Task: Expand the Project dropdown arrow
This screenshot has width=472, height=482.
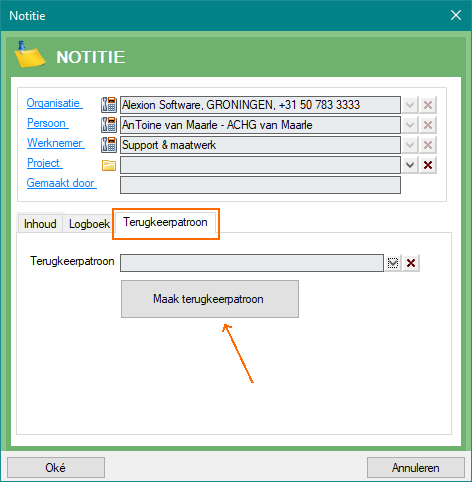Action: 410,165
